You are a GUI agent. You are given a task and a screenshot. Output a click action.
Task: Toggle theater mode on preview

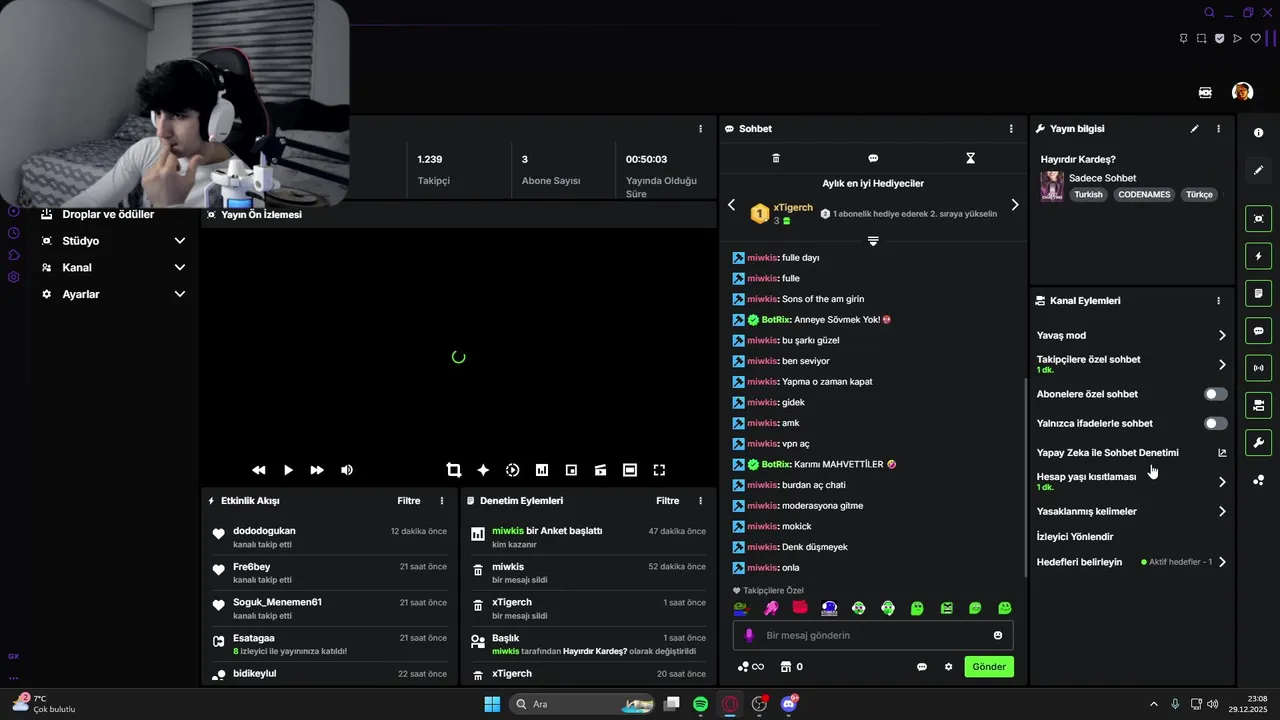(630, 470)
